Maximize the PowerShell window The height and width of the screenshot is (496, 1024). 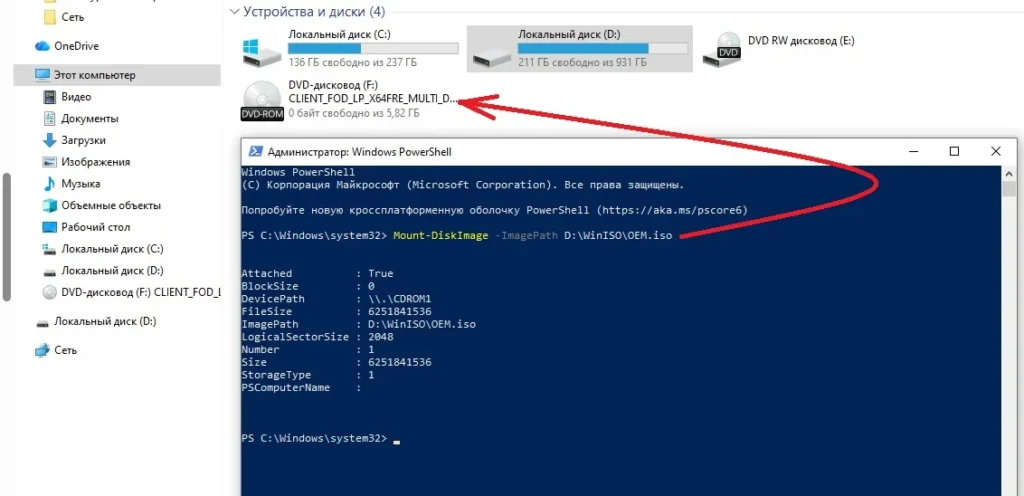954,151
